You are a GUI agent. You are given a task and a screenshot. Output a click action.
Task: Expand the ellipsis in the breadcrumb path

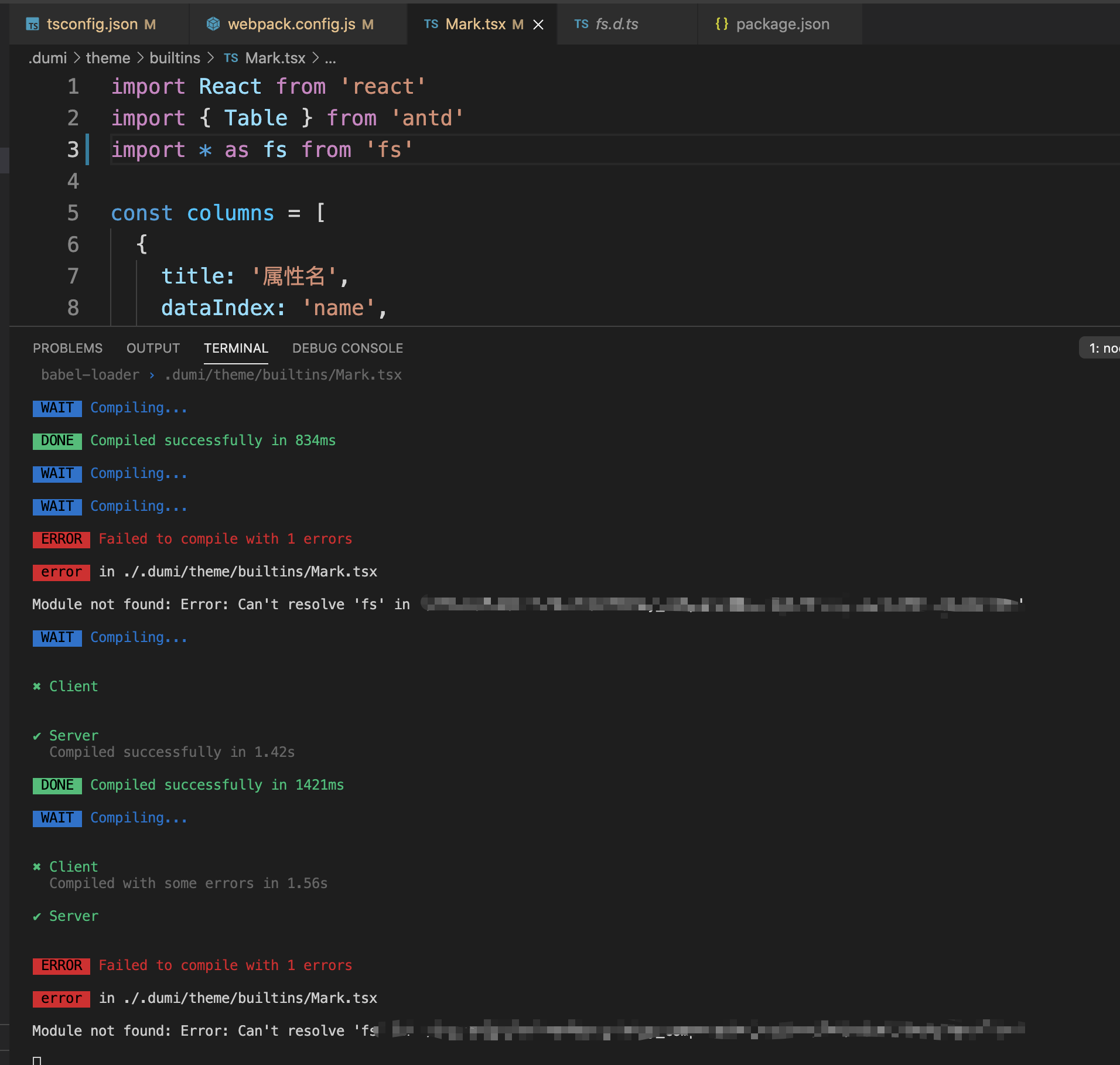click(330, 58)
